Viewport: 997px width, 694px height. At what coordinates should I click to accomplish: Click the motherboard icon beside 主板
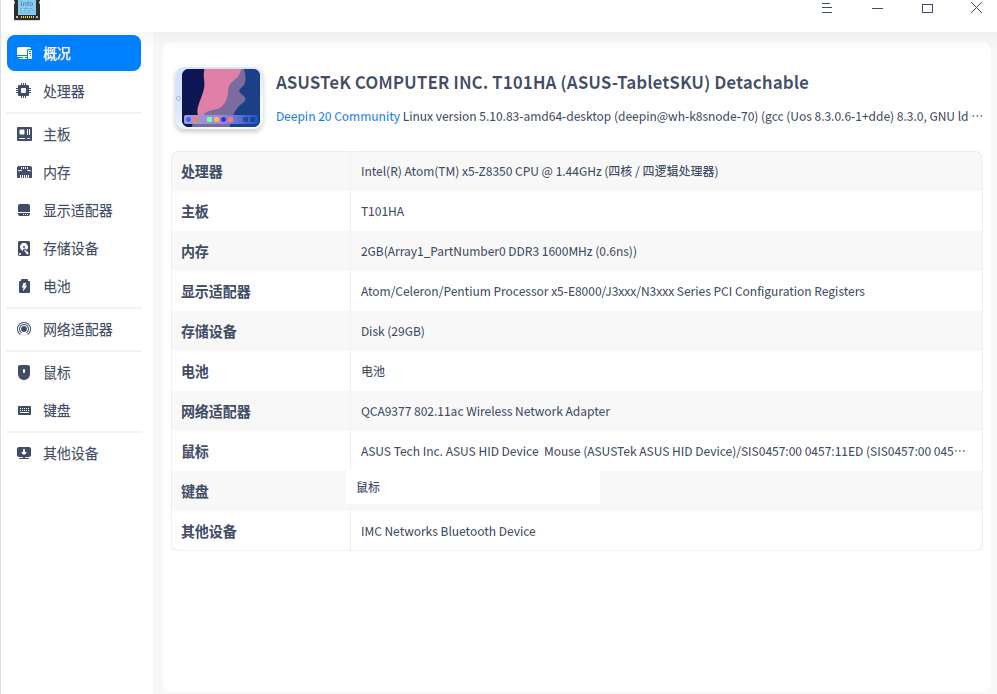[x=24, y=134]
